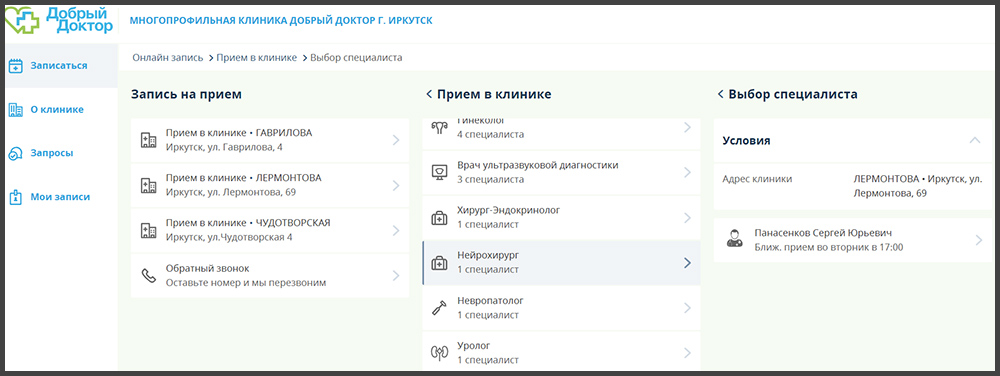Screen dimensions: 1000x376
Task: Click the reflex hammer icon next to Невропатолог
Action: tap(439, 308)
